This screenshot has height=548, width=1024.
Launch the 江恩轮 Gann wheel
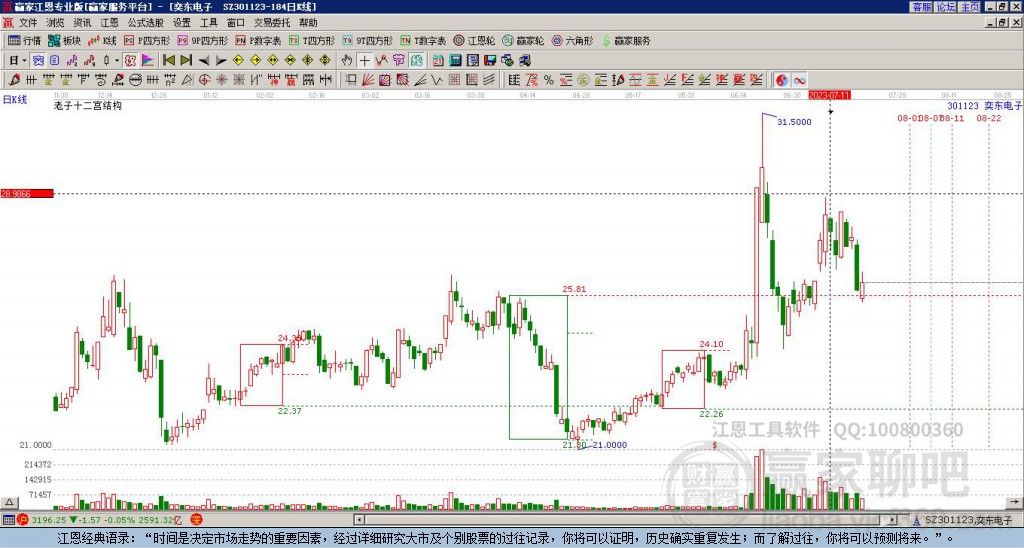click(474, 40)
